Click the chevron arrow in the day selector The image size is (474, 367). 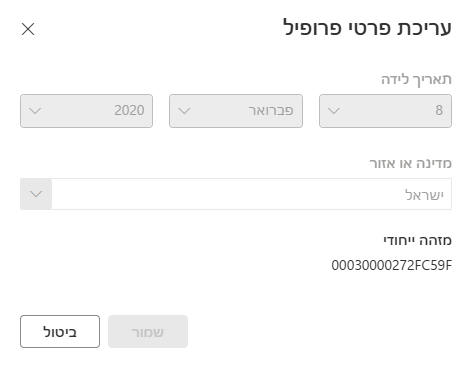point(334,111)
